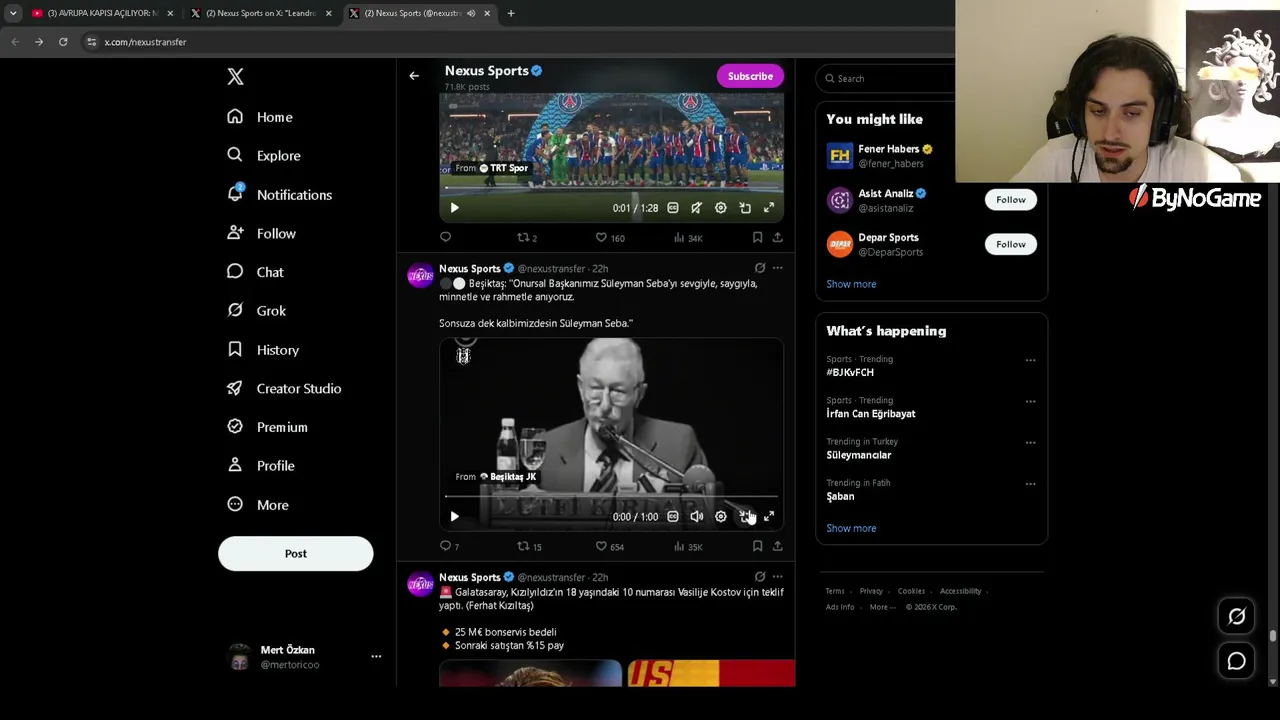The width and height of the screenshot is (1280, 720).
Task: Reply to the TRT Spor video post
Action: coord(446,238)
